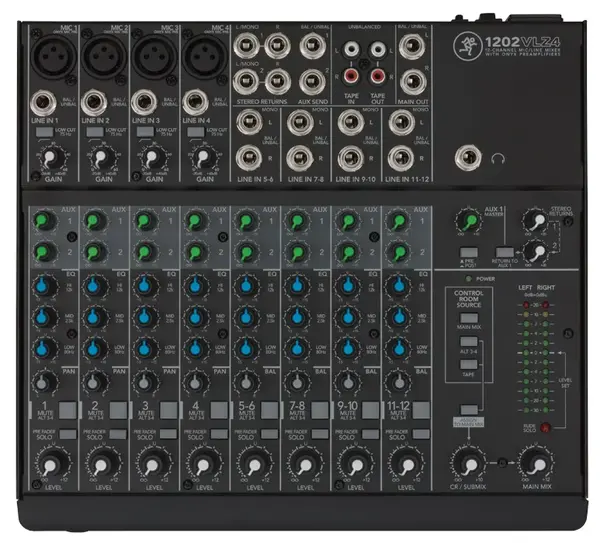The height and width of the screenshot is (543, 600).
Task: Engage the LOW CUT switch on channel 2
Action: click(95, 132)
